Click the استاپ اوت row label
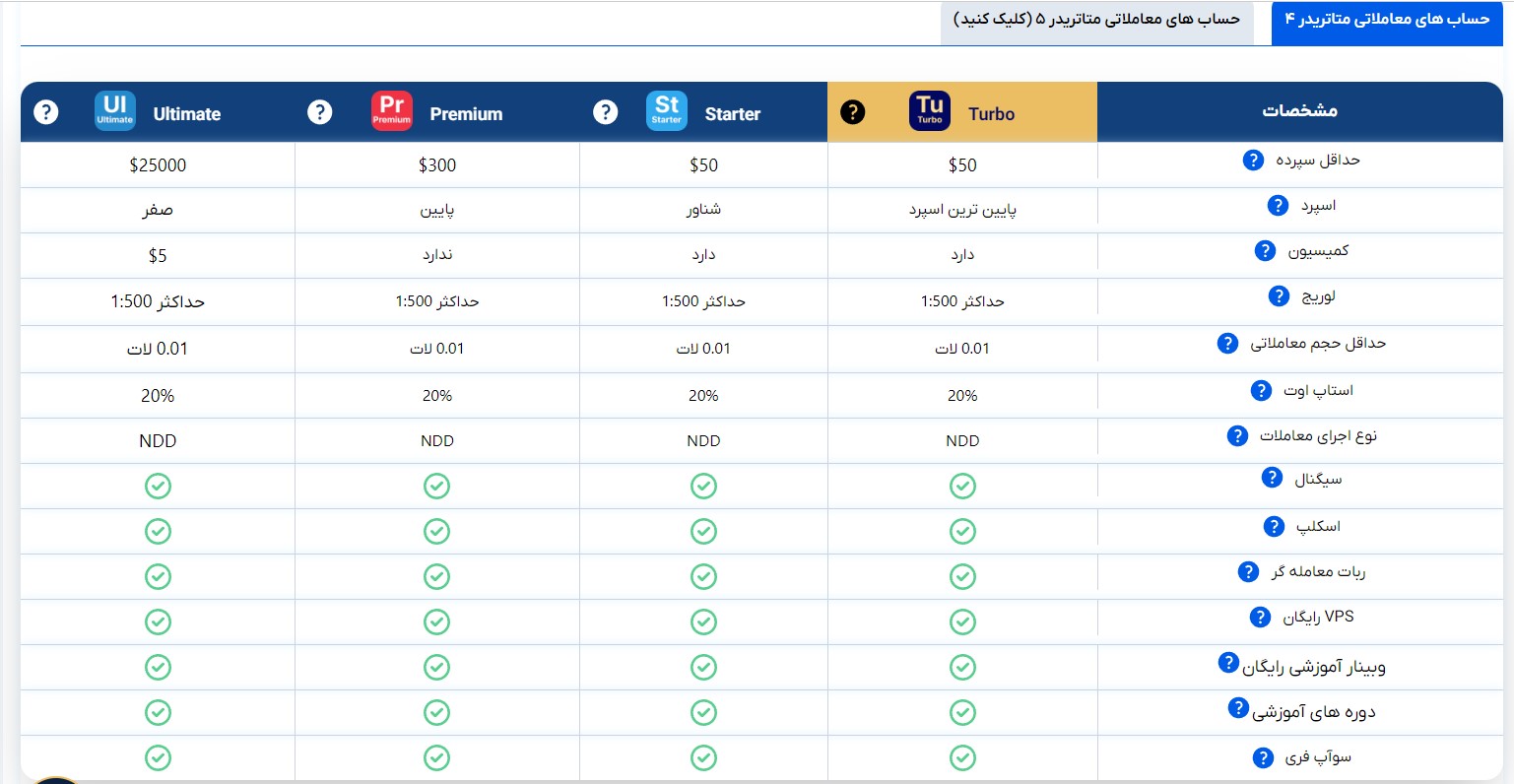Viewport: 1514px width, 784px height. point(1318,390)
